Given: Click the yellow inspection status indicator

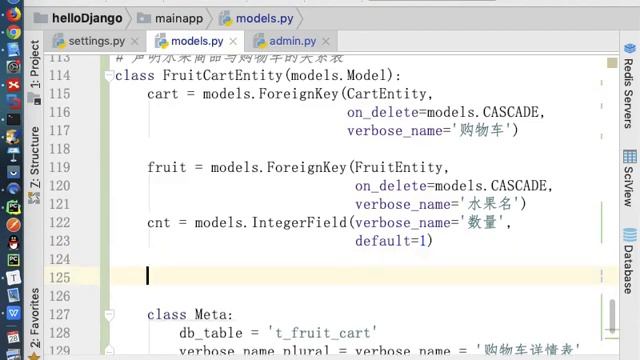Looking at the screenshot, I should tap(612, 63).
